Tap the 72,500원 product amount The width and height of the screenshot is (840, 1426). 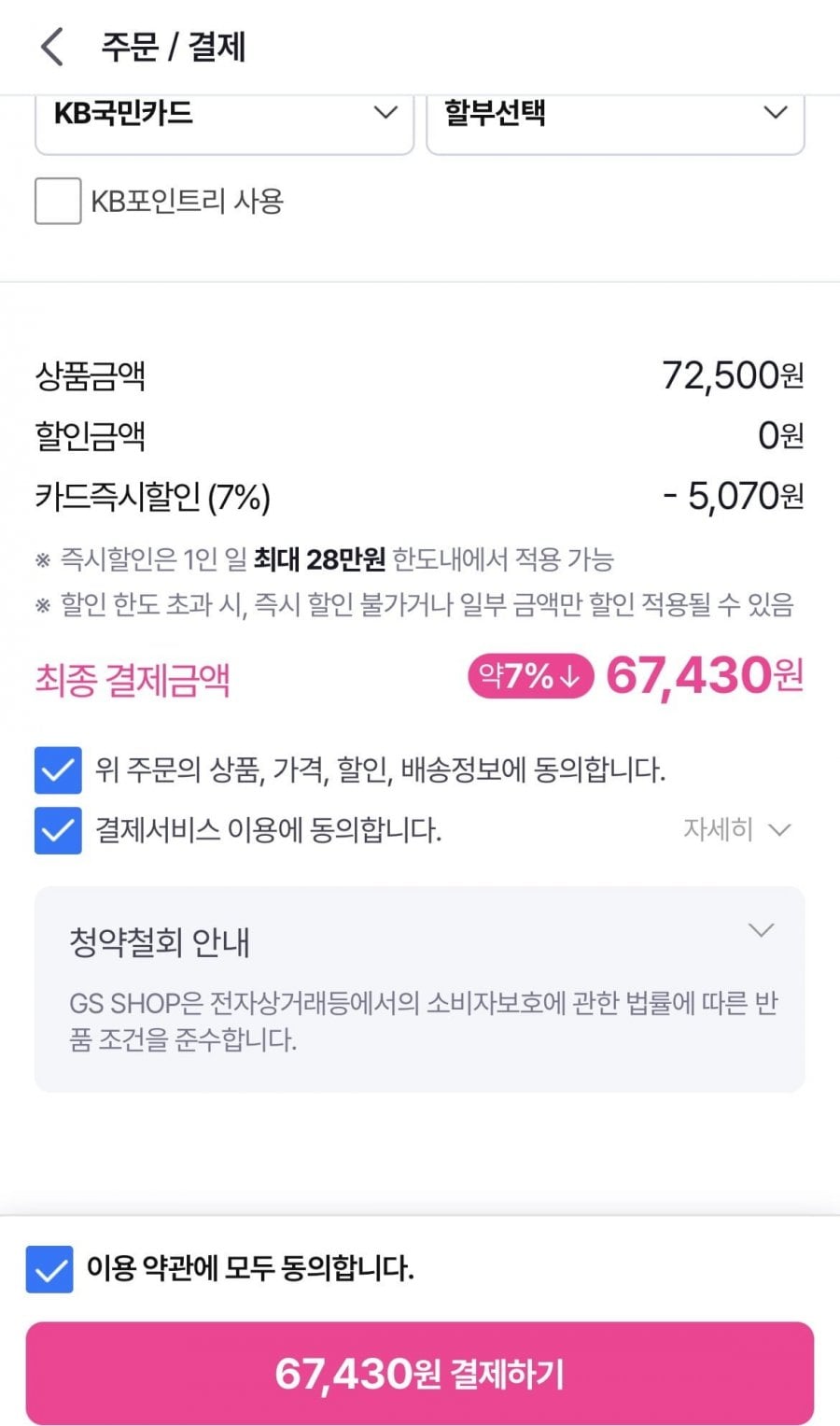[x=733, y=375]
